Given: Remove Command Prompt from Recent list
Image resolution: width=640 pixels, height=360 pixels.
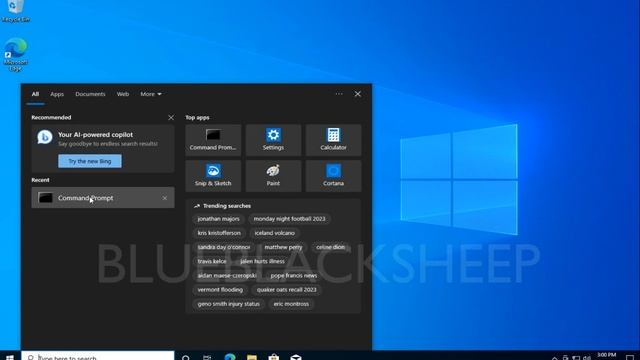Looking at the screenshot, I should coord(164,198).
